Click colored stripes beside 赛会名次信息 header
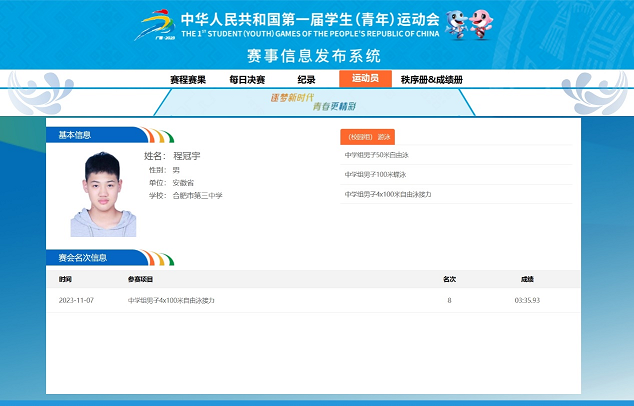Screen dimensions: 634x406 [159, 257]
